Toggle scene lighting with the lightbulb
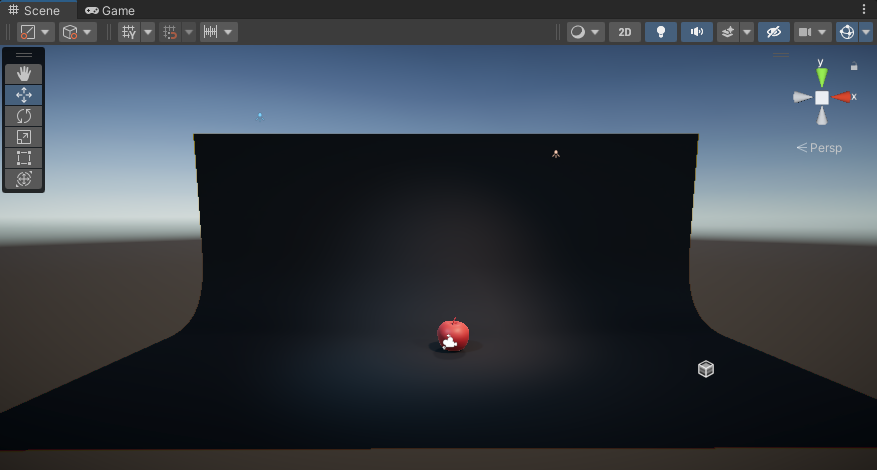Image resolution: width=877 pixels, height=470 pixels. click(x=660, y=32)
